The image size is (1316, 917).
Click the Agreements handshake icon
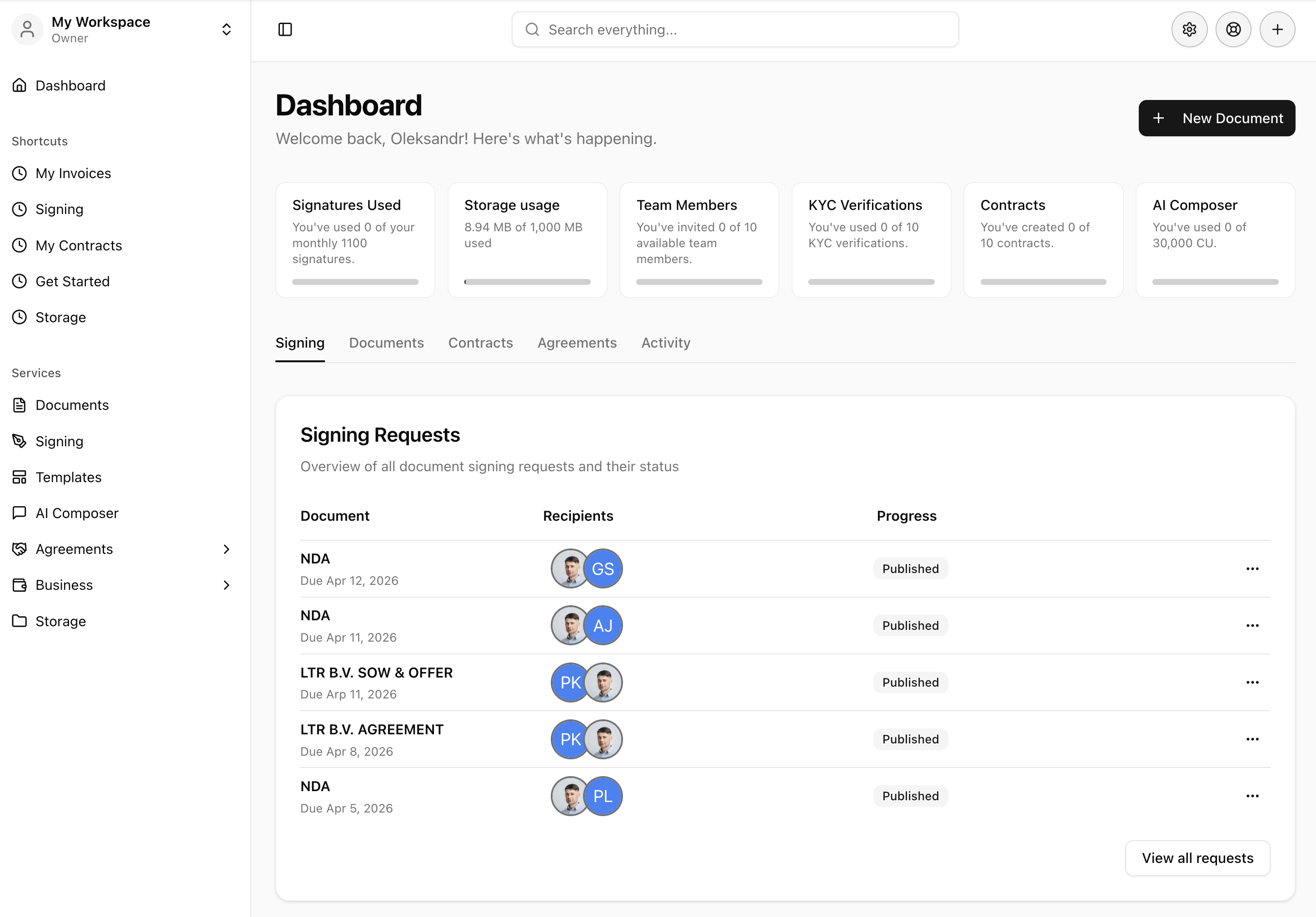click(x=20, y=549)
